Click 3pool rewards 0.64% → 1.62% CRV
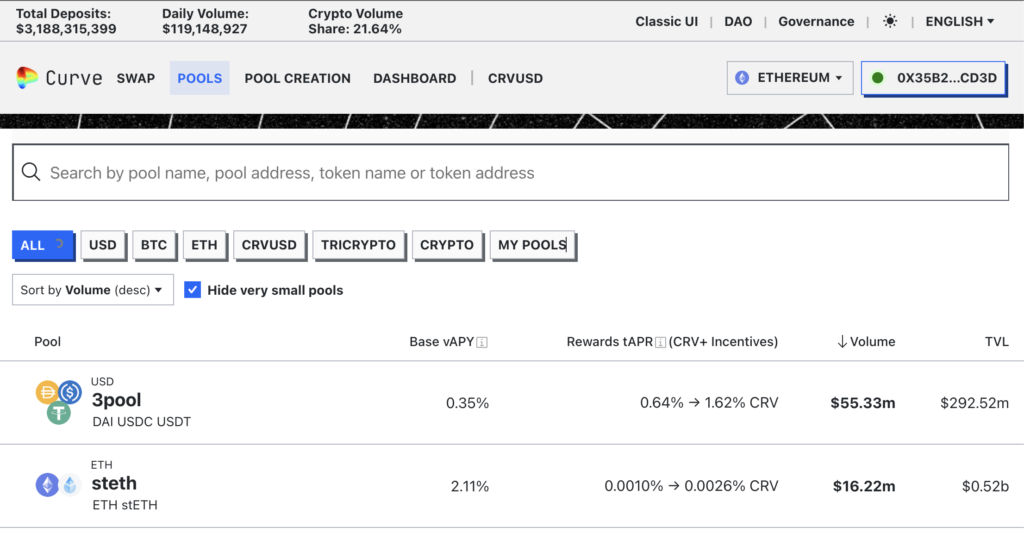 [x=709, y=403]
